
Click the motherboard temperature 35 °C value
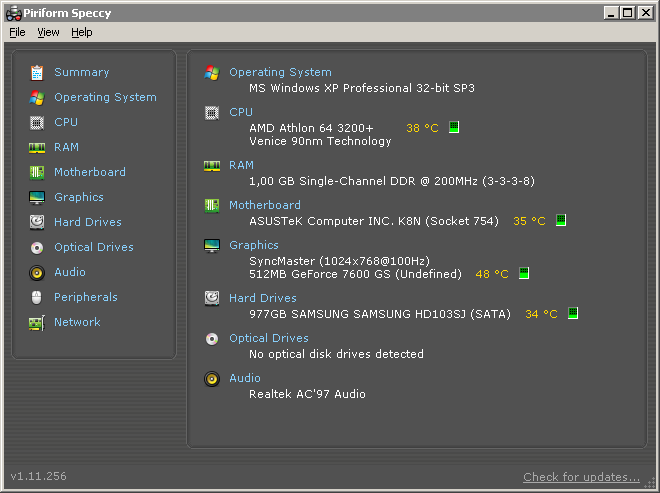tap(529, 221)
